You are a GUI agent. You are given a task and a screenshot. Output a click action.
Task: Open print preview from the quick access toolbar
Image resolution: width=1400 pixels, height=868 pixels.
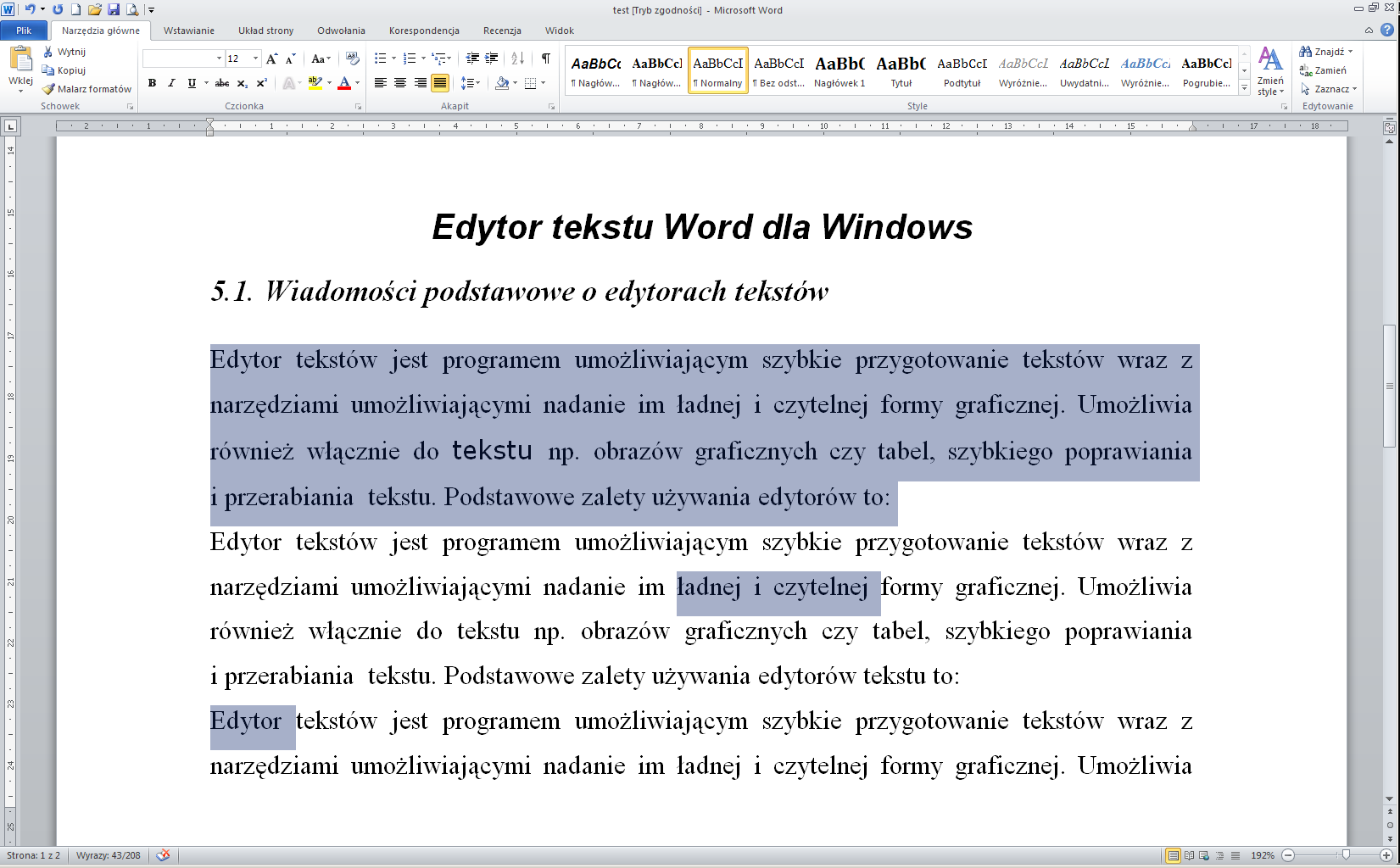click(x=132, y=9)
